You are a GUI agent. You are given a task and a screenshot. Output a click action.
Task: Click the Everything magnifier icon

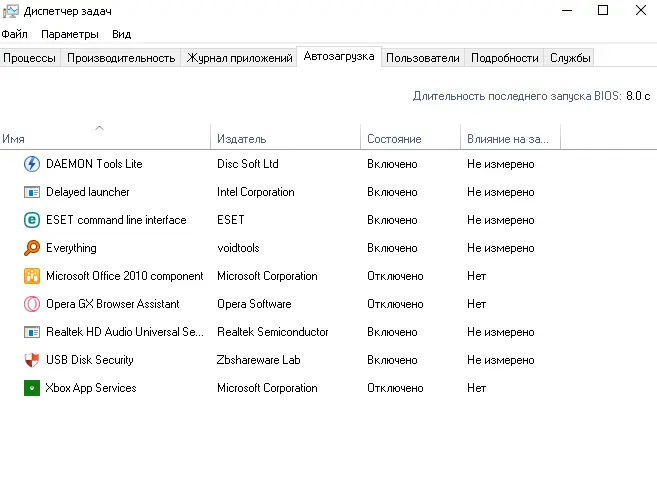[x=32, y=248]
